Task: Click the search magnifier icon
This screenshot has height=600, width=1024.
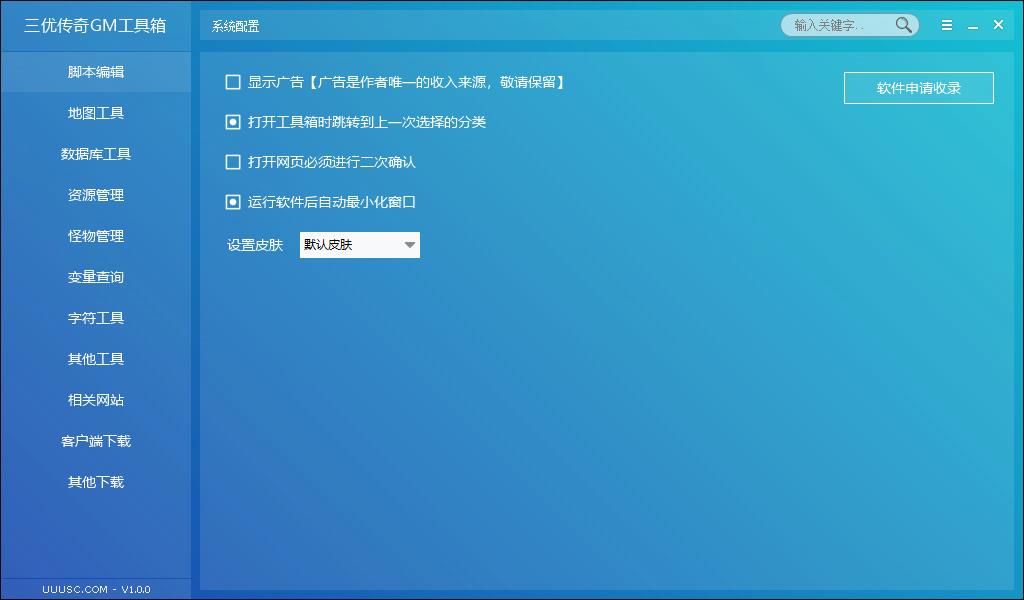Action: (904, 25)
